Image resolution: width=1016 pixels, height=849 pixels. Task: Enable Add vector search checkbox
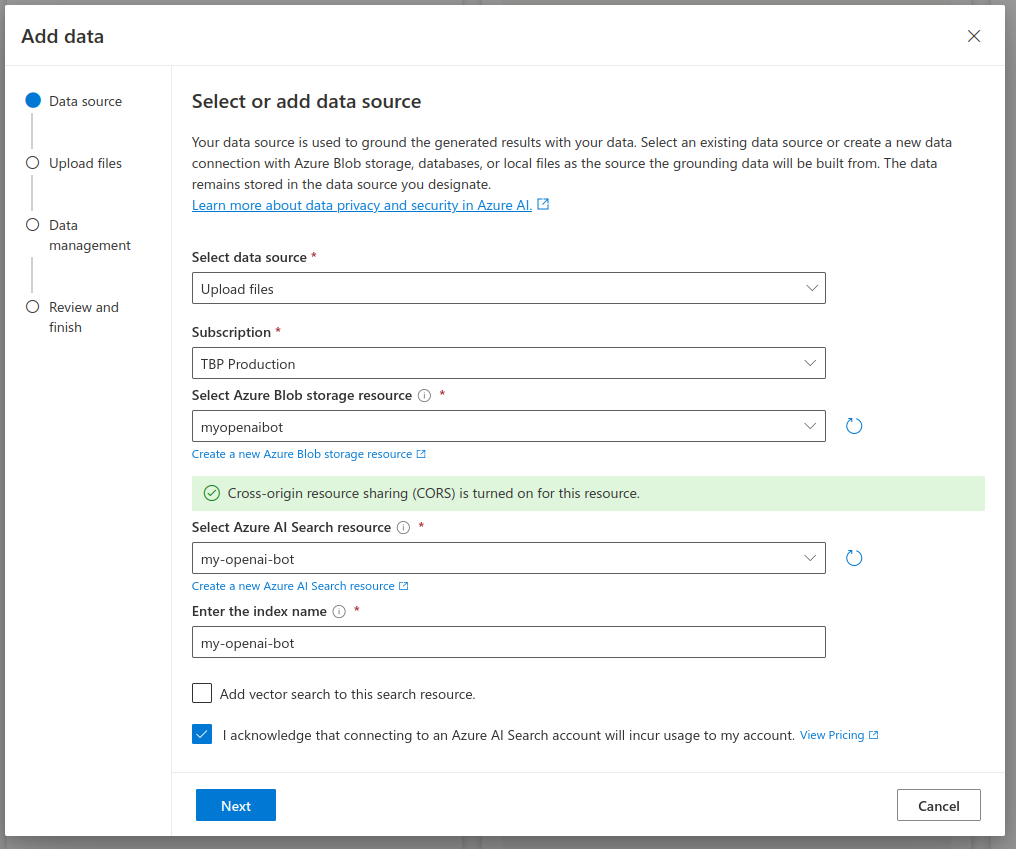click(202, 694)
